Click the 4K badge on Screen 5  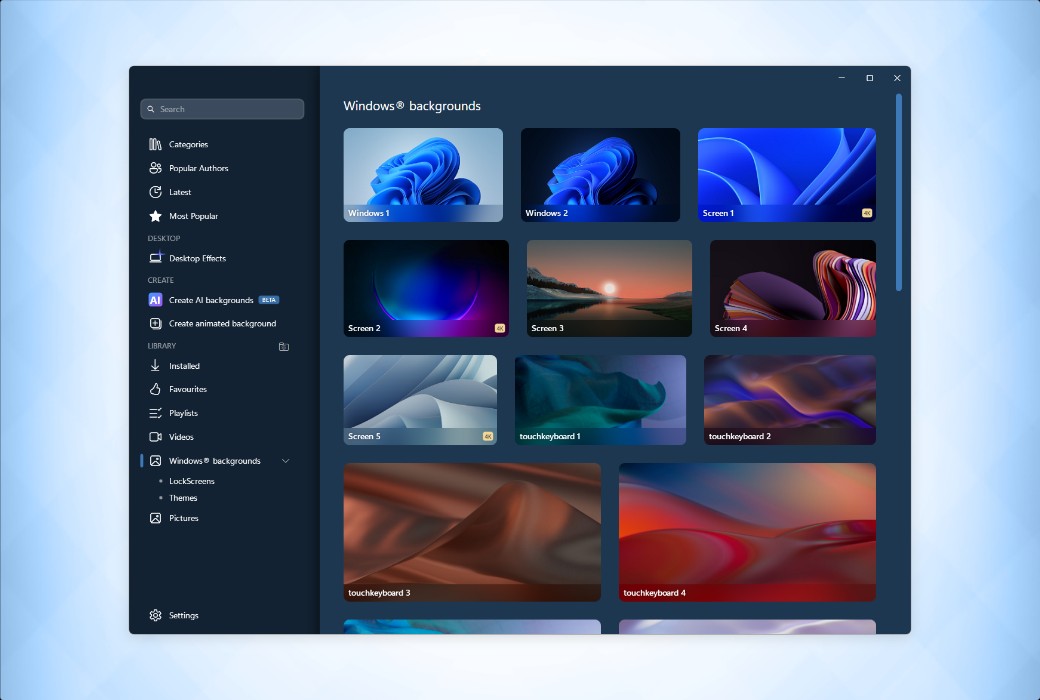tap(488, 436)
